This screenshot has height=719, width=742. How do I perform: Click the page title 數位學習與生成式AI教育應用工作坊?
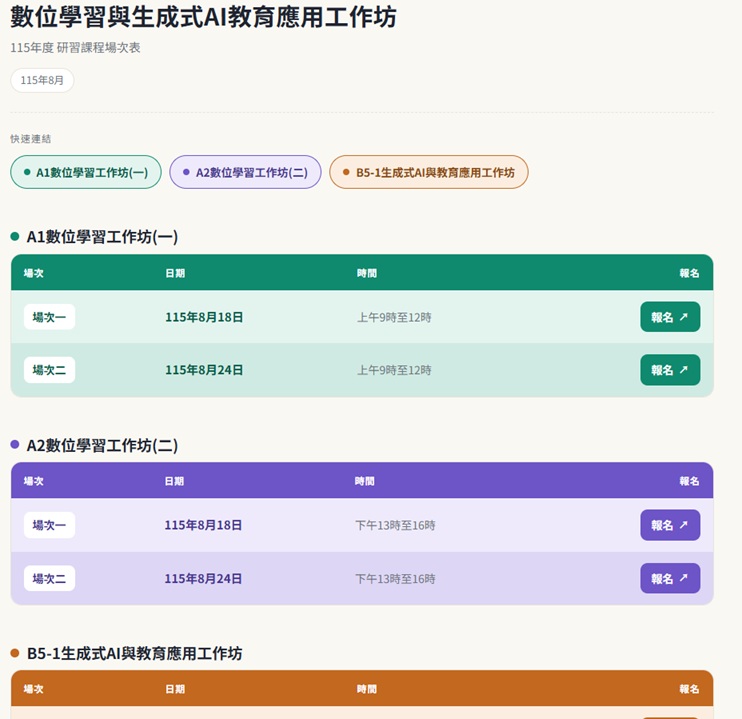click(x=203, y=17)
